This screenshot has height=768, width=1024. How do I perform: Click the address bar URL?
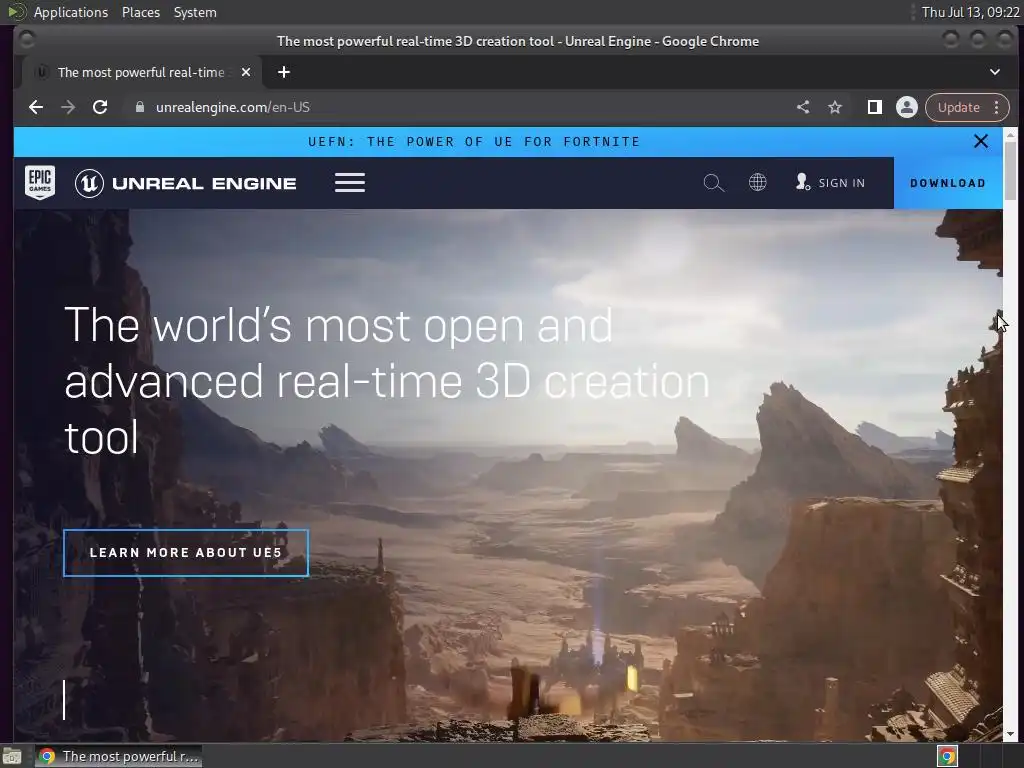click(232, 107)
